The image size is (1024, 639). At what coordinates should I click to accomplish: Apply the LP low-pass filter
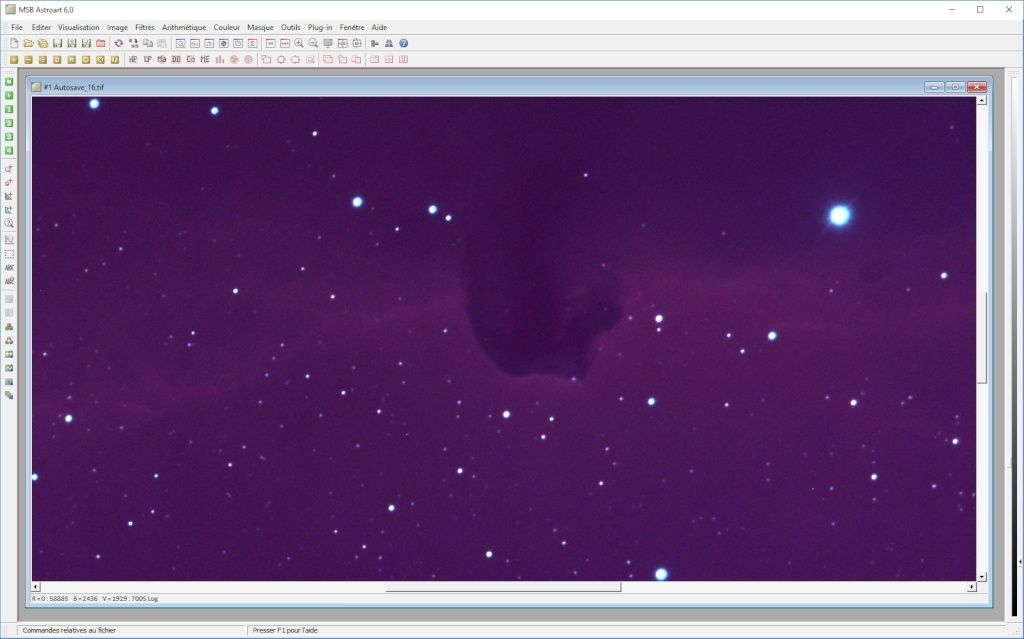pyautogui.click(x=148, y=59)
